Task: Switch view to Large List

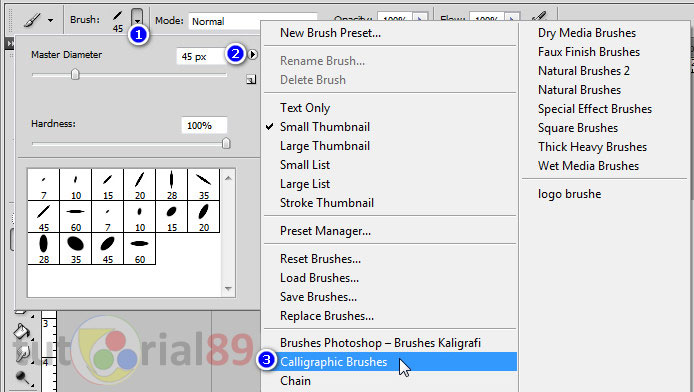Action: [305, 184]
